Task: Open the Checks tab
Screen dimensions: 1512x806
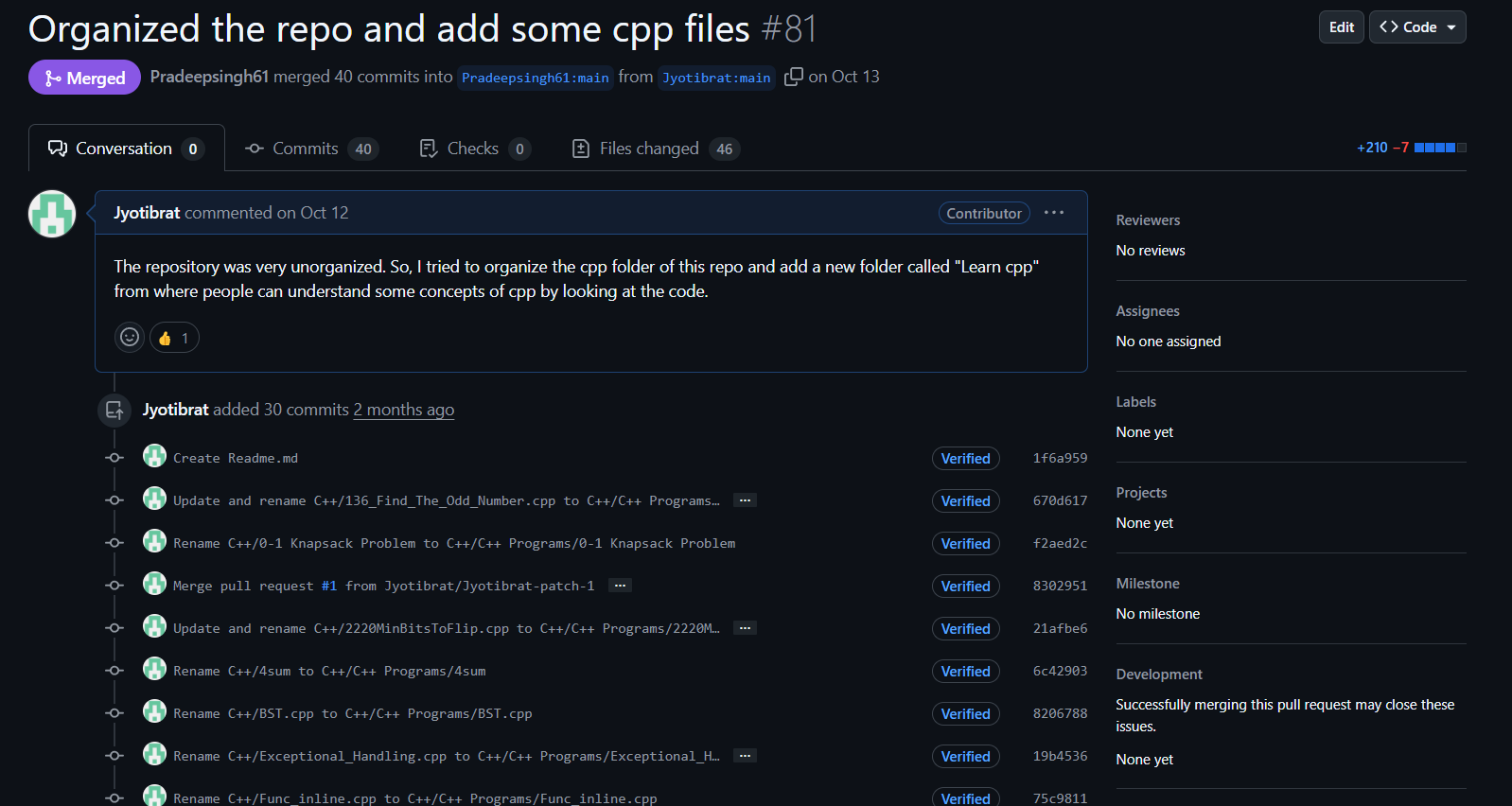Action: (474, 149)
